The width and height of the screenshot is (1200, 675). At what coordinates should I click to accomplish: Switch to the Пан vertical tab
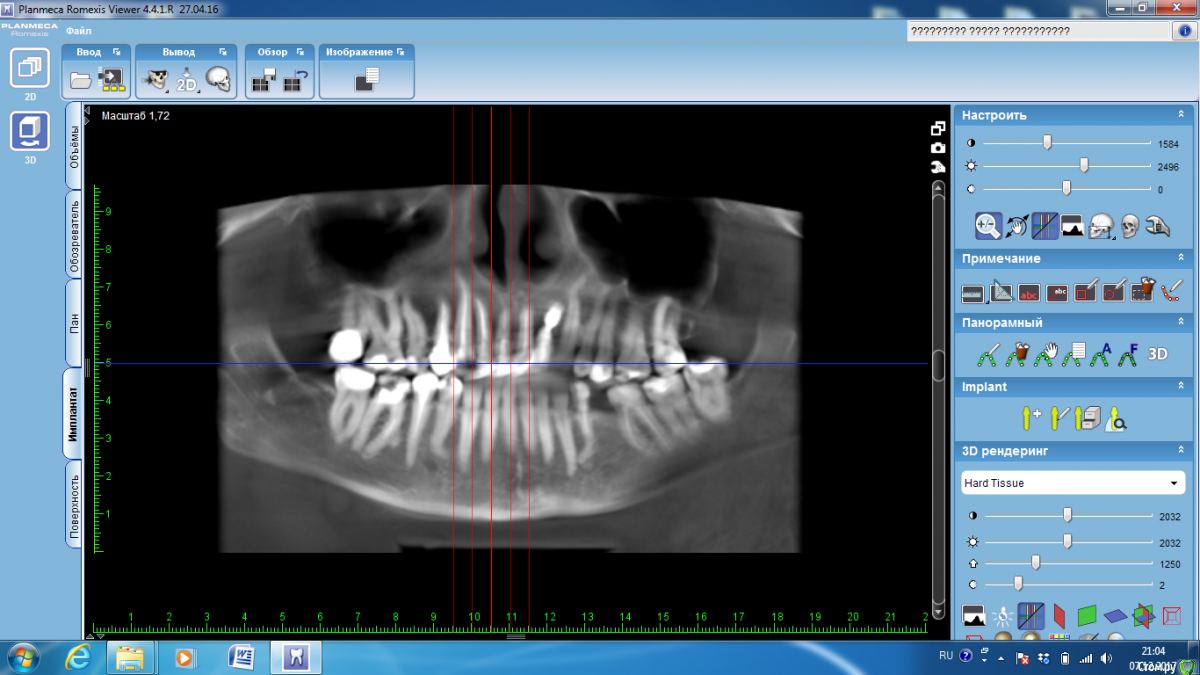74,323
